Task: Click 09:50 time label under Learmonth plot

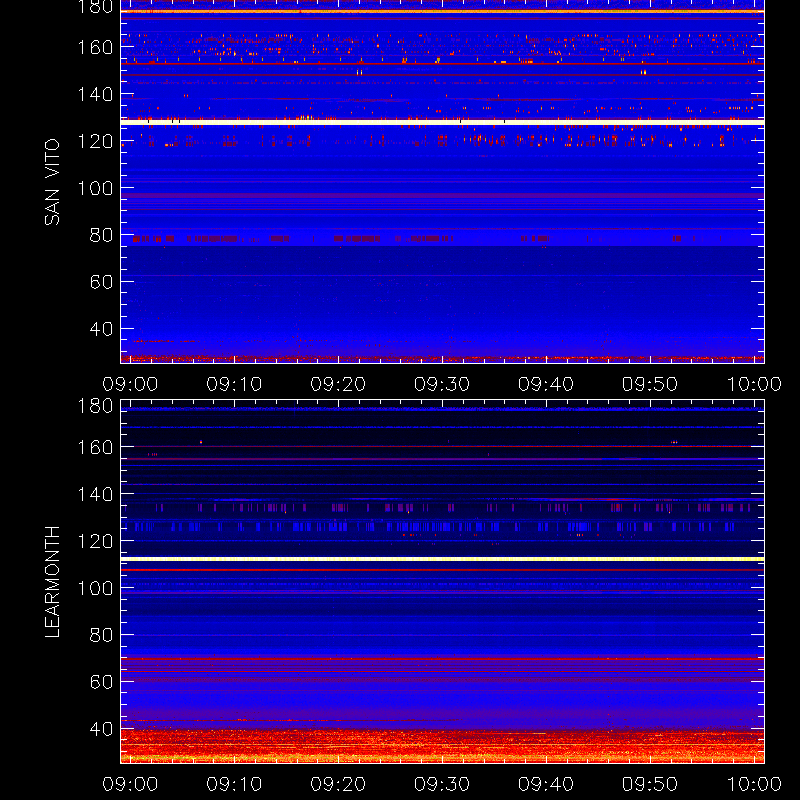Action: pyautogui.click(x=650, y=784)
